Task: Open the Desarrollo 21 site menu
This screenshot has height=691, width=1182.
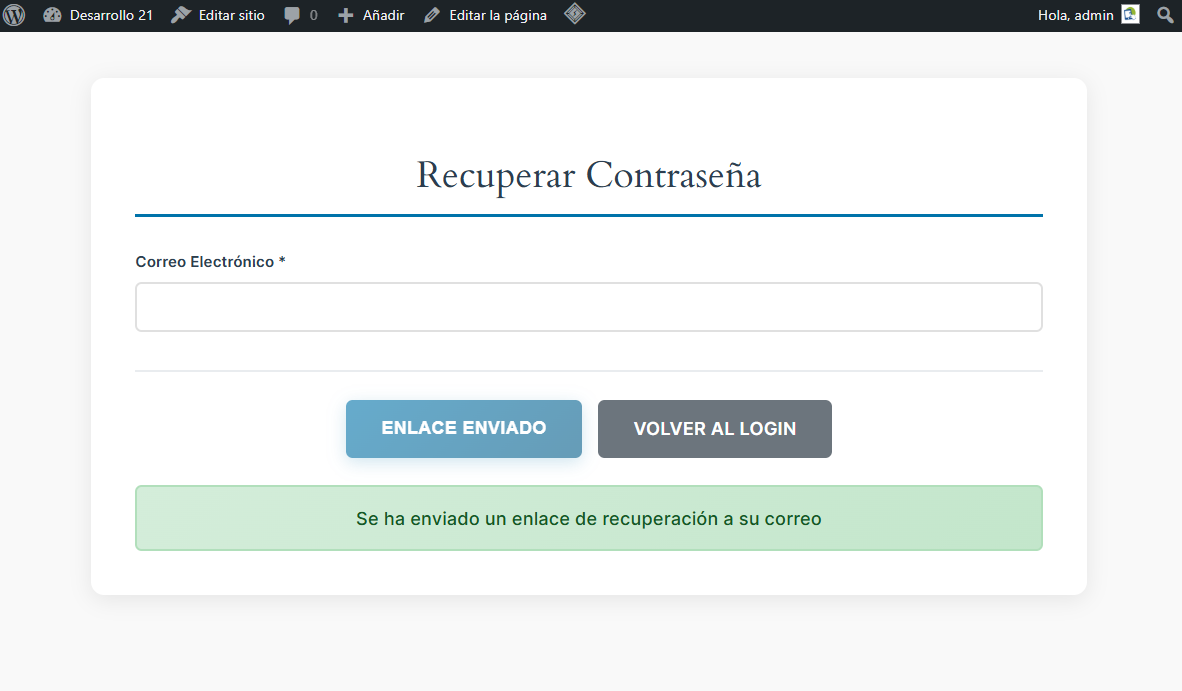Action: [111, 15]
